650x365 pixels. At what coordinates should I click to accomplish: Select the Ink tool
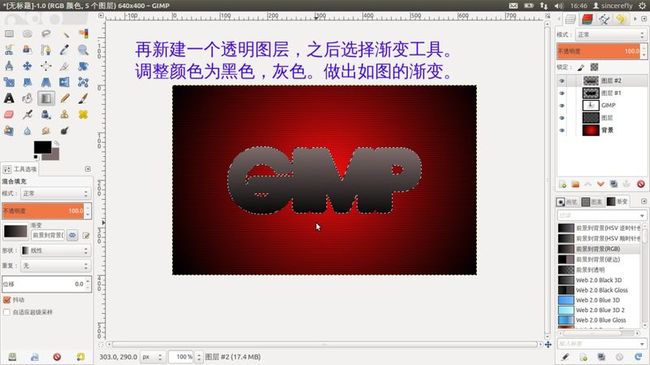(46, 114)
